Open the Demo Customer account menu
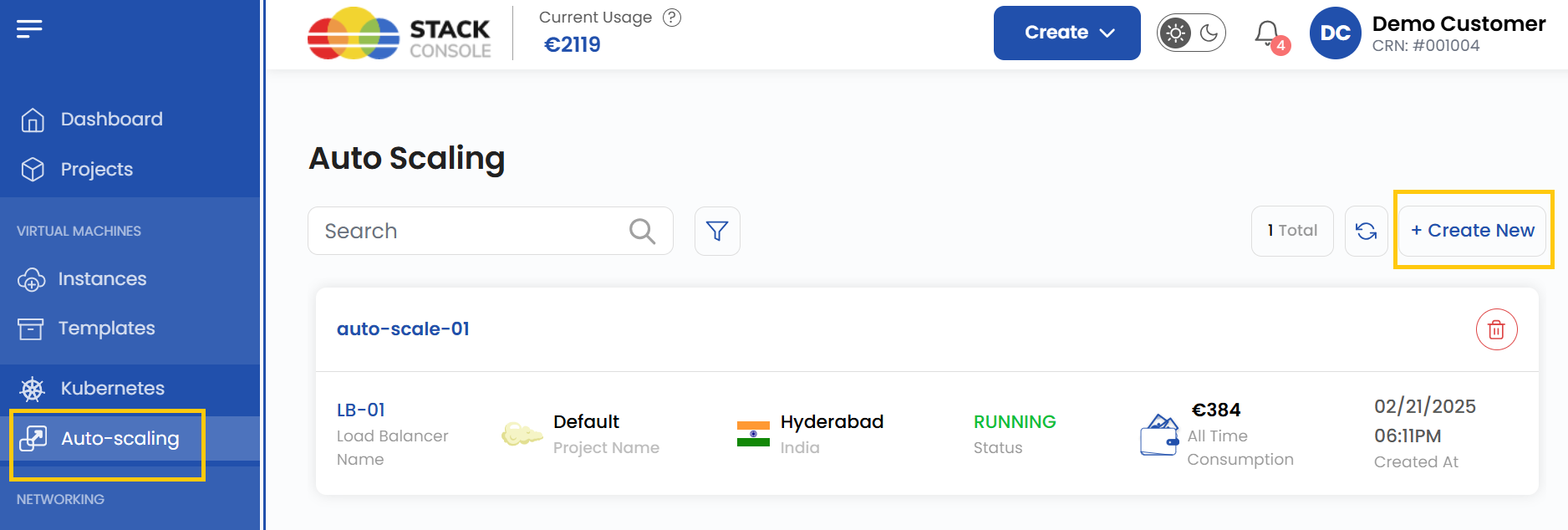Image resolution: width=1568 pixels, height=530 pixels. click(1428, 33)
